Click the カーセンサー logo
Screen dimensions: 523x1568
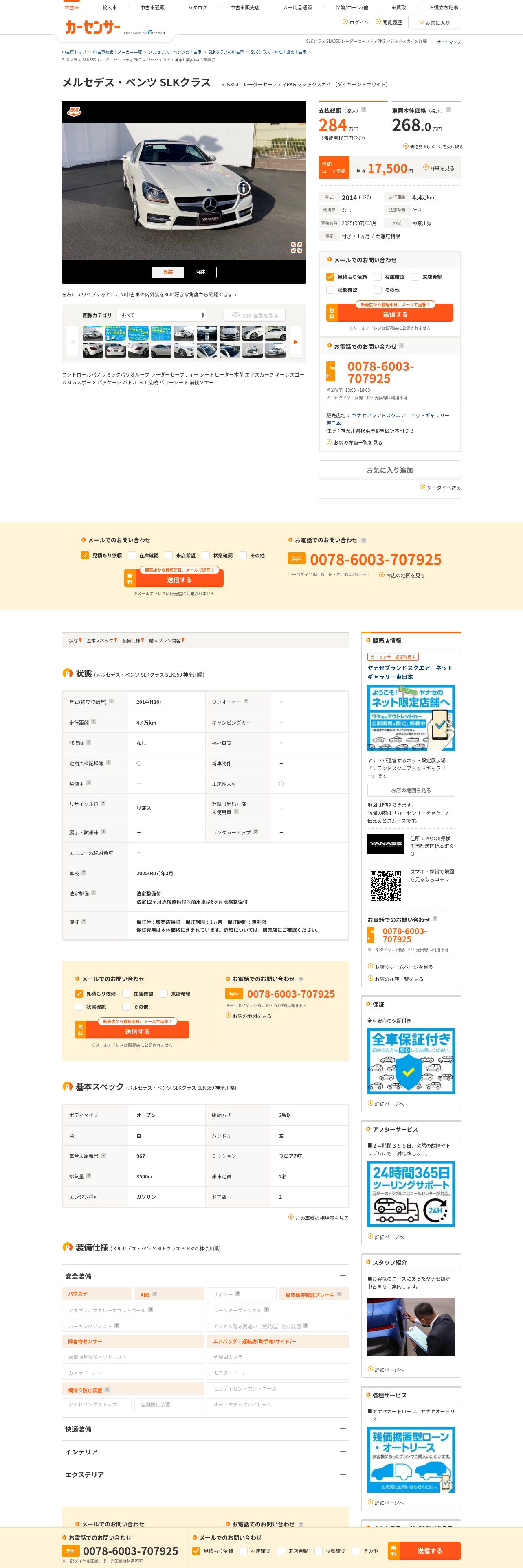[x=92, y=27]
